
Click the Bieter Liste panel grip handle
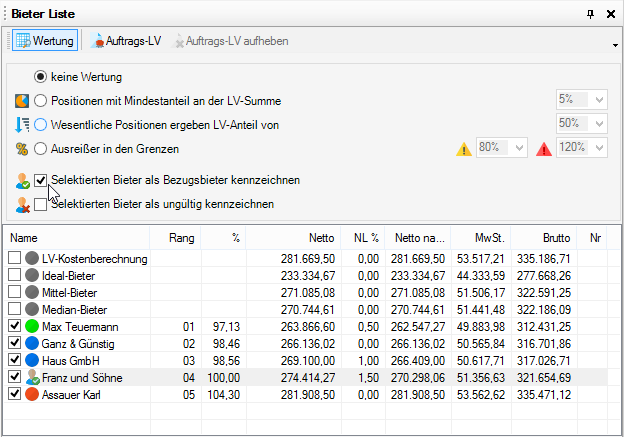point(4,14)
